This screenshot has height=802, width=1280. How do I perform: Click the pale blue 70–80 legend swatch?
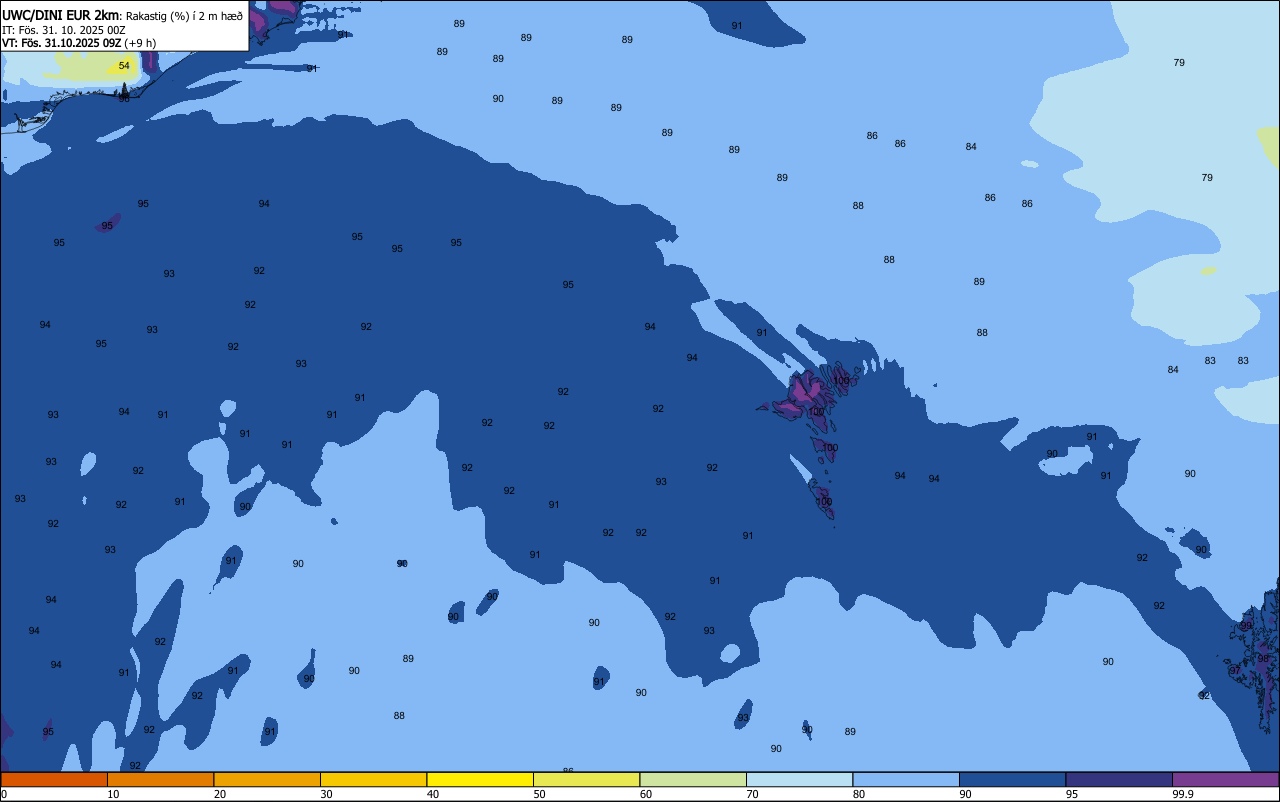[799, 779]
